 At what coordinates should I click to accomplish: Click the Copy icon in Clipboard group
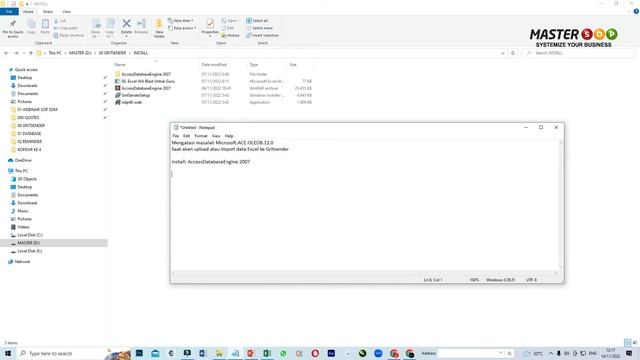click(x=31, y=27)
